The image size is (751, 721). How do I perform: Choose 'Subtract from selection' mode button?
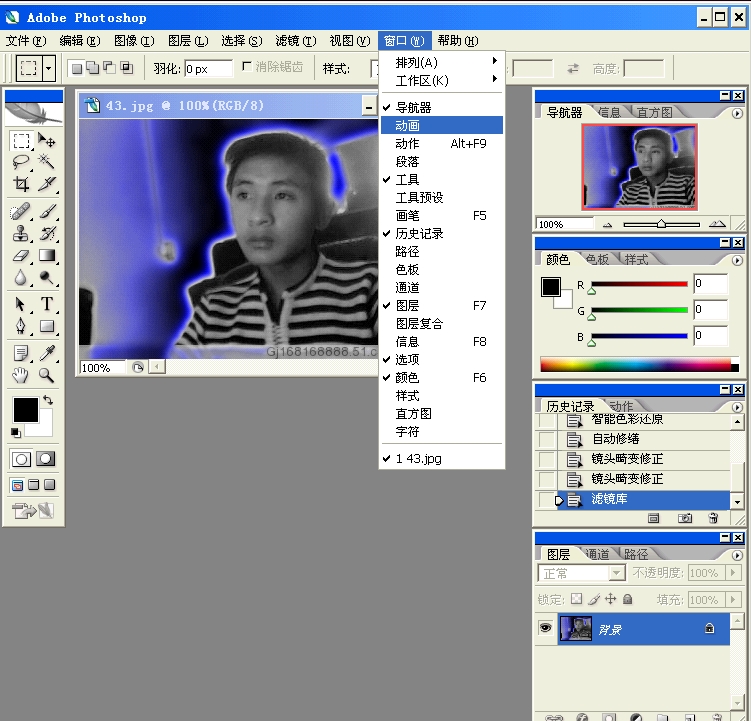tap(110, 68)
